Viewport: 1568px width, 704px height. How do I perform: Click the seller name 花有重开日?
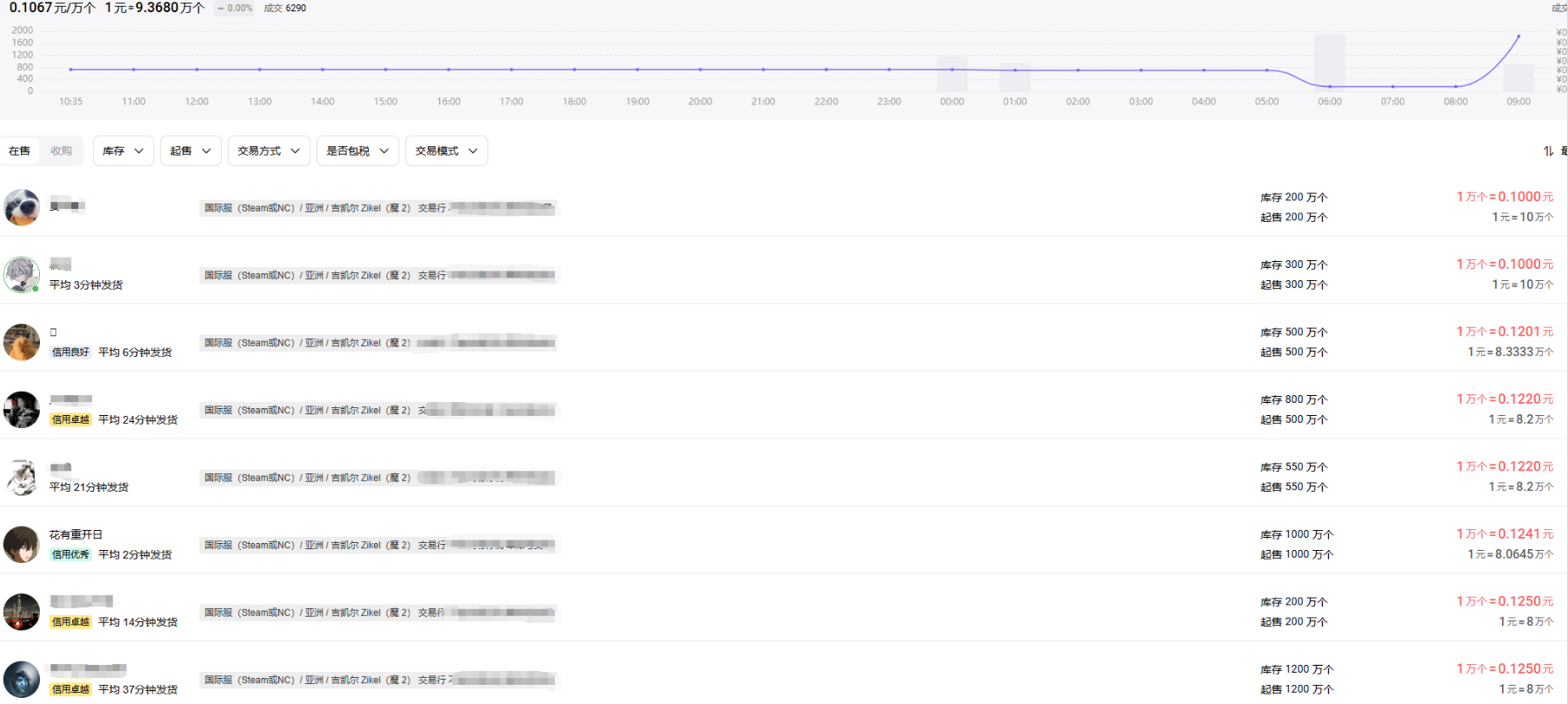point(76,534)
